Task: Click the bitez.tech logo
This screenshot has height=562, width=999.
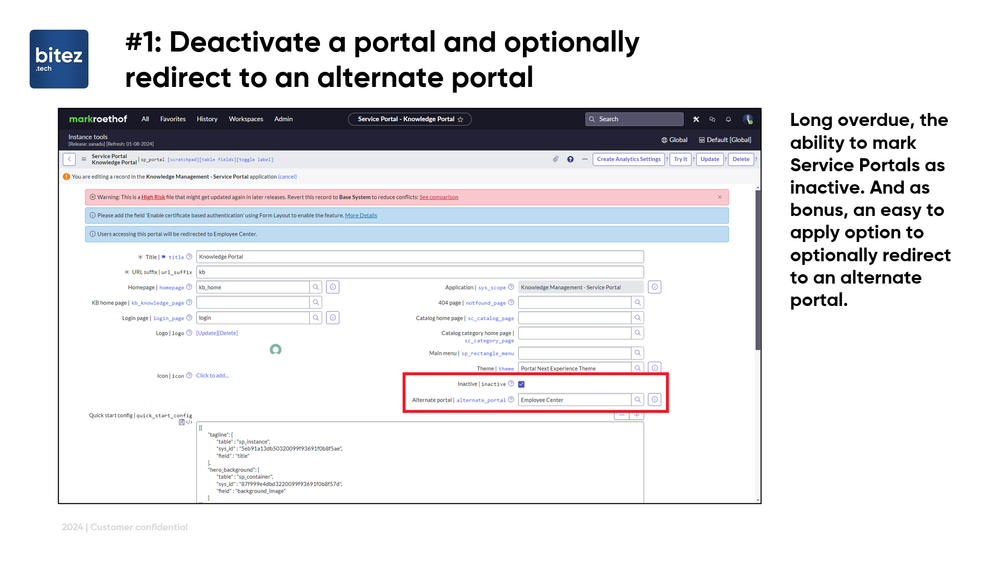Action: click(59, 59)
